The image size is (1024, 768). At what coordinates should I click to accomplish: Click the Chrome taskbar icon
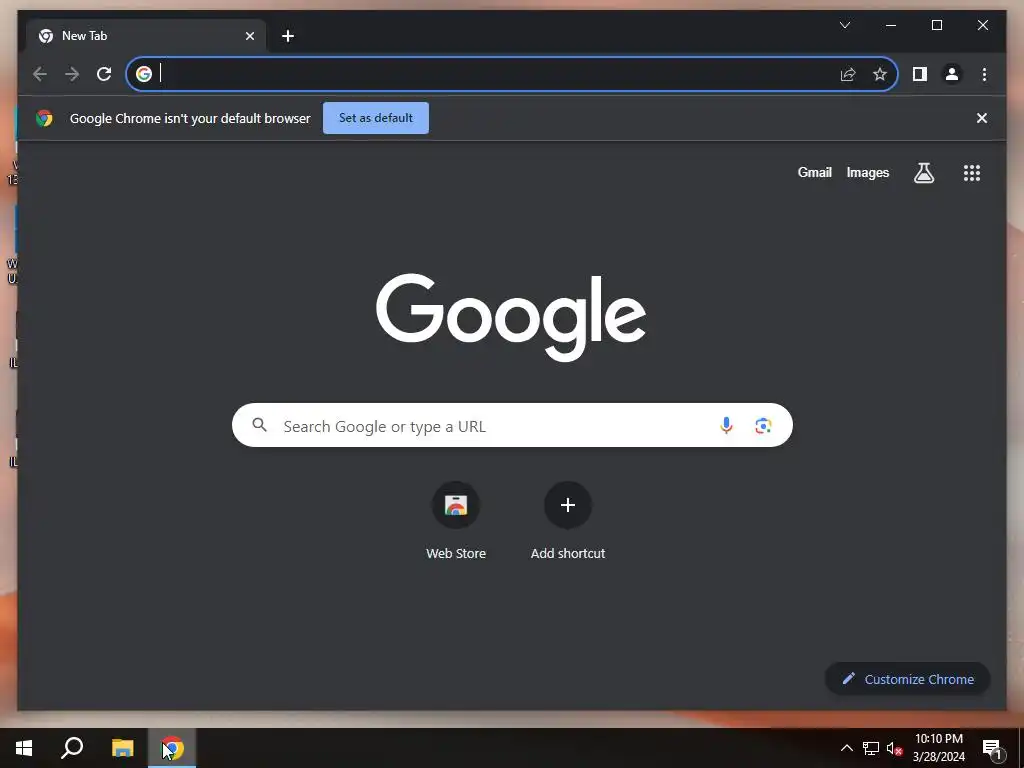click(x=172, y=748)
